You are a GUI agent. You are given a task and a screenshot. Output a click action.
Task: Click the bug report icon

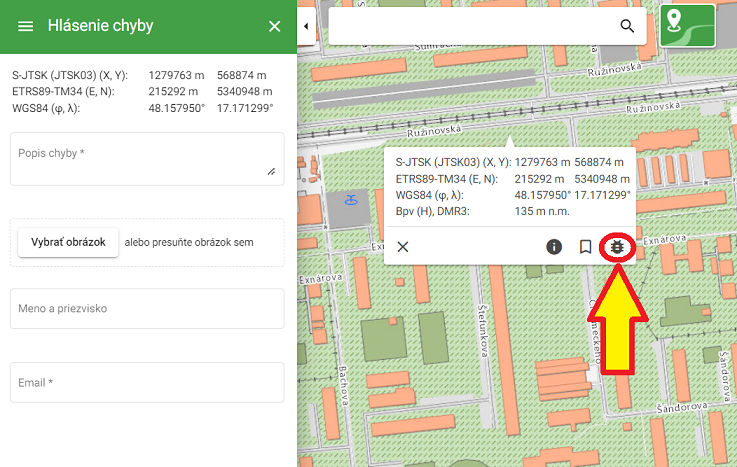pos(618,247)
